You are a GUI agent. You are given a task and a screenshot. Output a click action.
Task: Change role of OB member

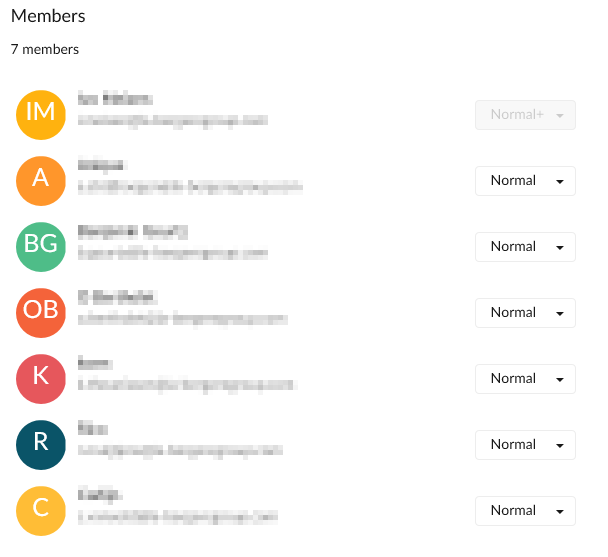pyautogui.click(x=525, y=313)
